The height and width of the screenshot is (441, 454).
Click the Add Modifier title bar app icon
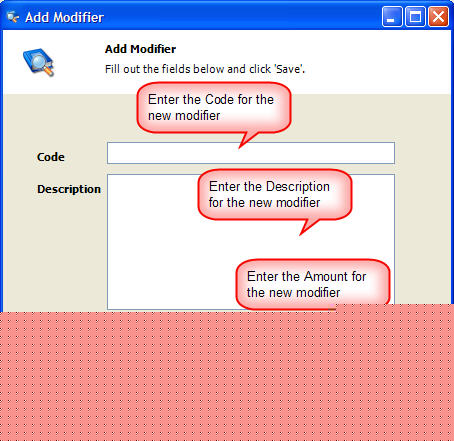[13, 17]
